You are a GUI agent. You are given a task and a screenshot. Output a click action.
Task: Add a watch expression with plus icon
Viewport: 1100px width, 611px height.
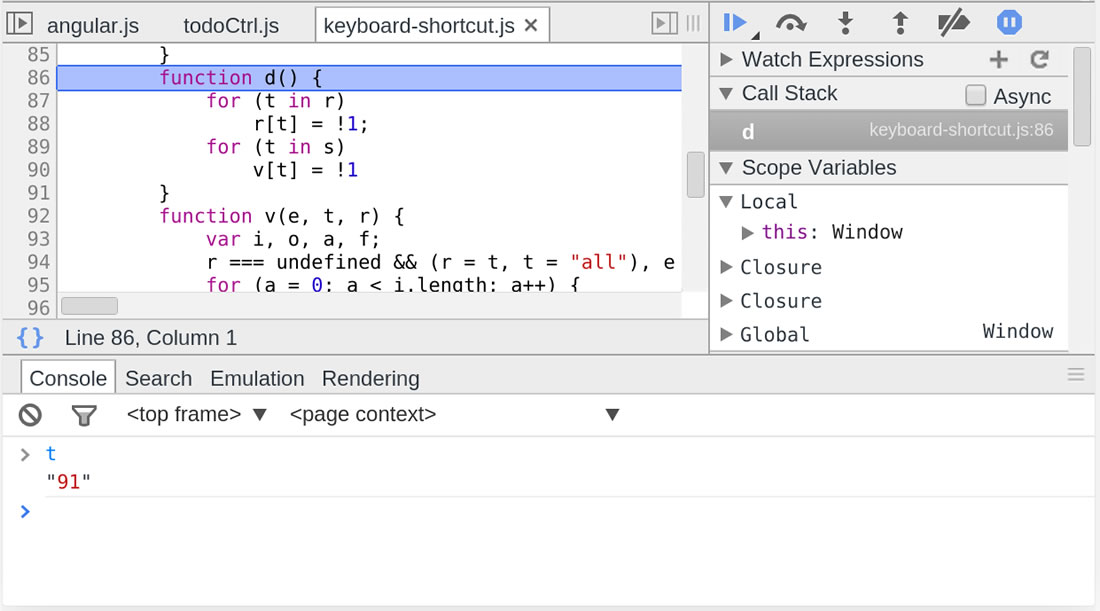tap(998, 60)
